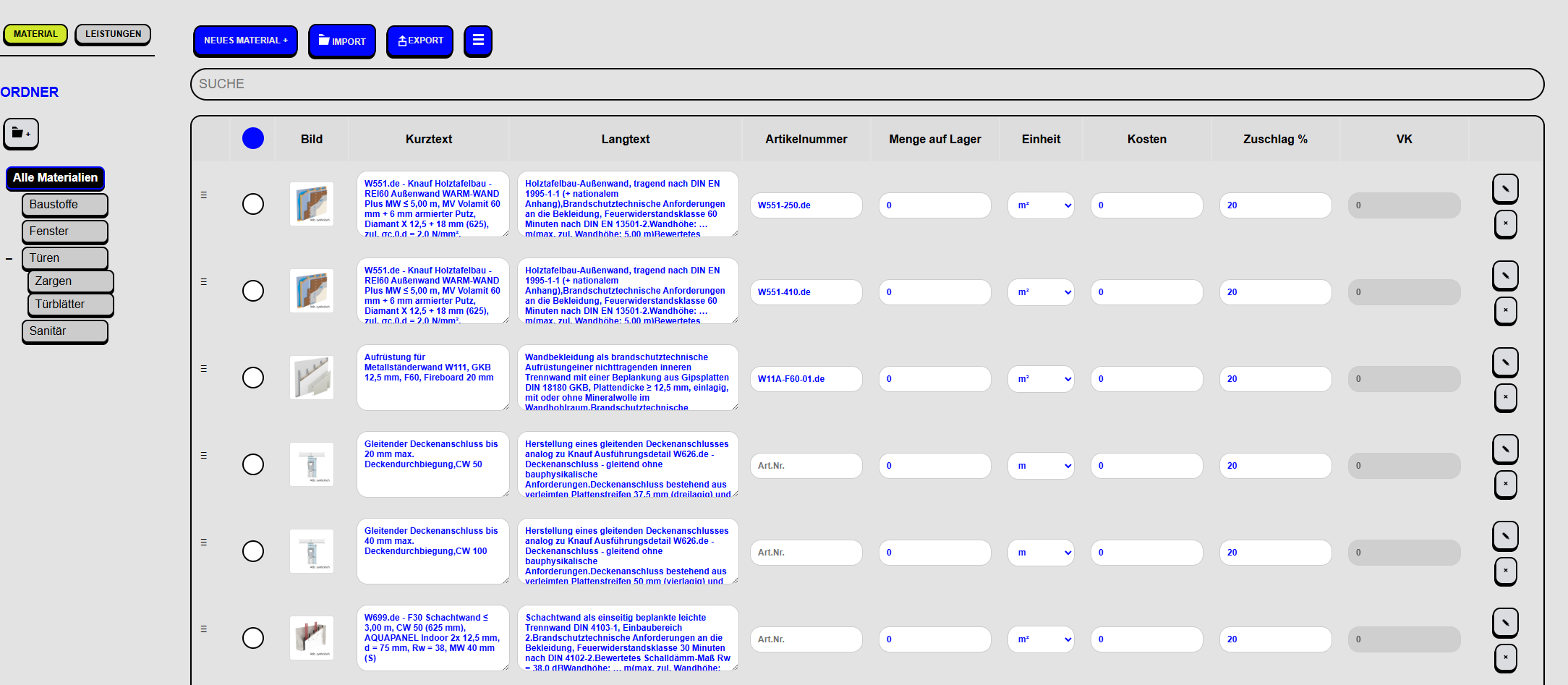
Task: Select the radio circle for W551-250.de row
Action: [253, 204]
